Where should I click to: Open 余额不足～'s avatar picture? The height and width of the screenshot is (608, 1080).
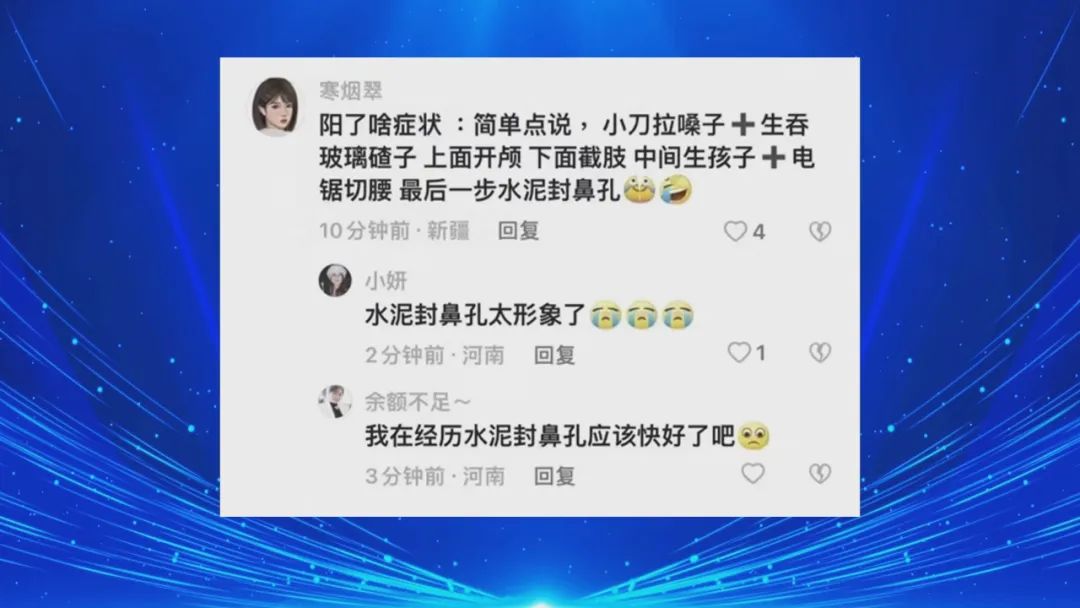[x=335, y=402]
